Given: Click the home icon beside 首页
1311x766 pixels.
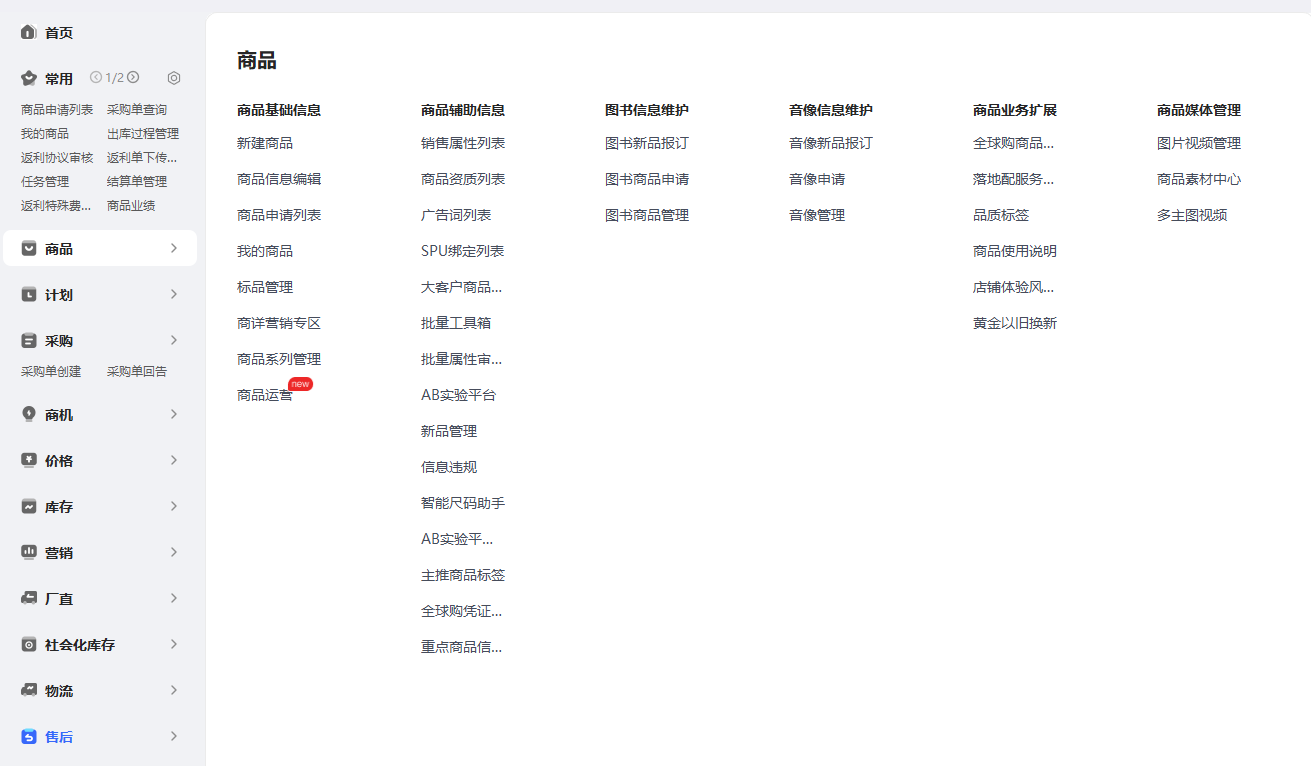Looking at the screenshot, I should click(x=29, y=32).
